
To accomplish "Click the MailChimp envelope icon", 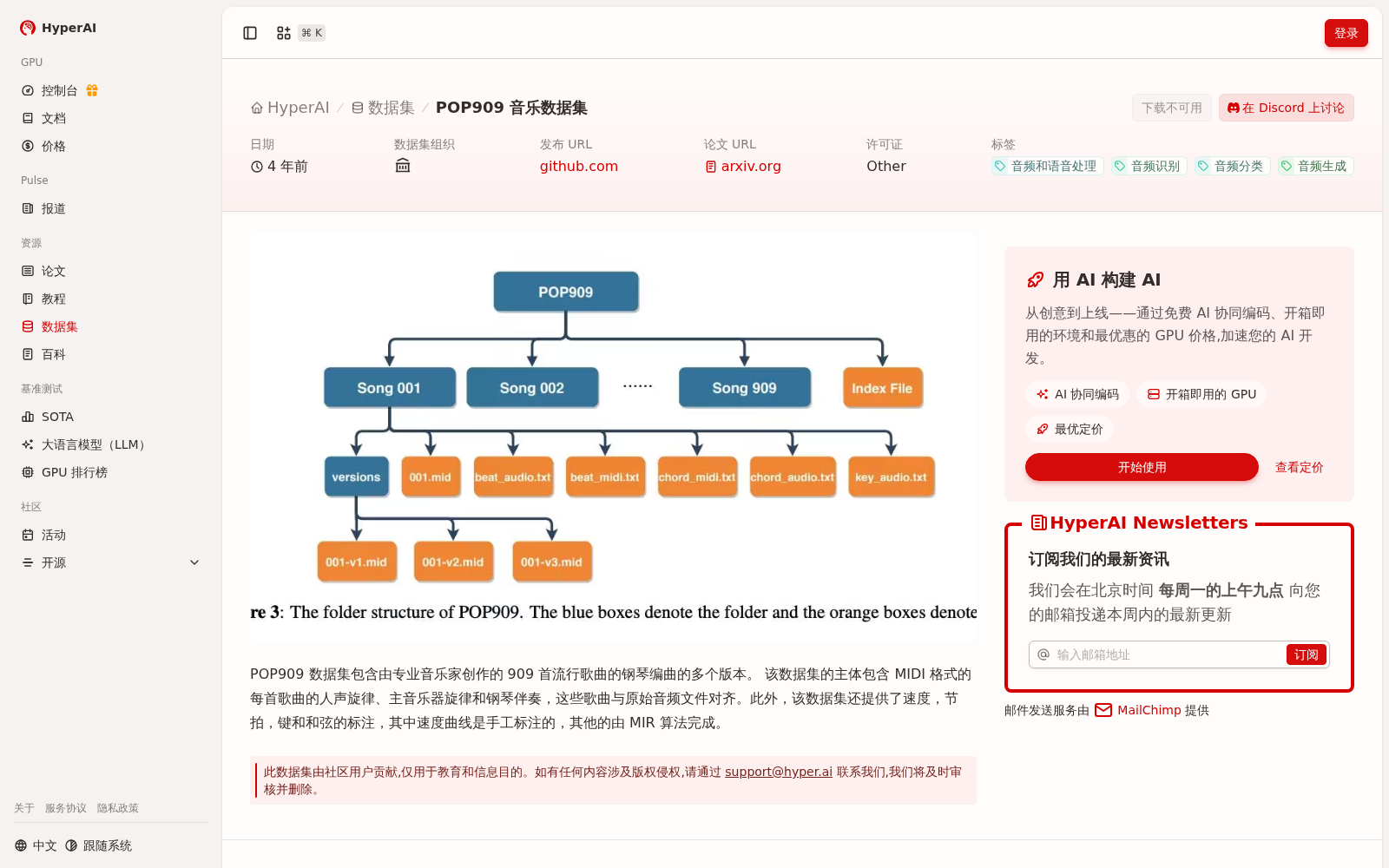I will pyautogui.click(x=1103, y=710).
